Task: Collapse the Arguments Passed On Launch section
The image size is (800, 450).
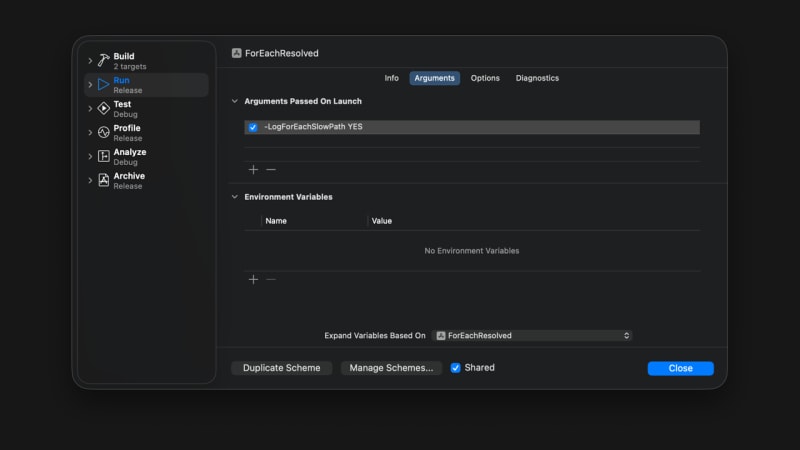Action: pos(235,101)
